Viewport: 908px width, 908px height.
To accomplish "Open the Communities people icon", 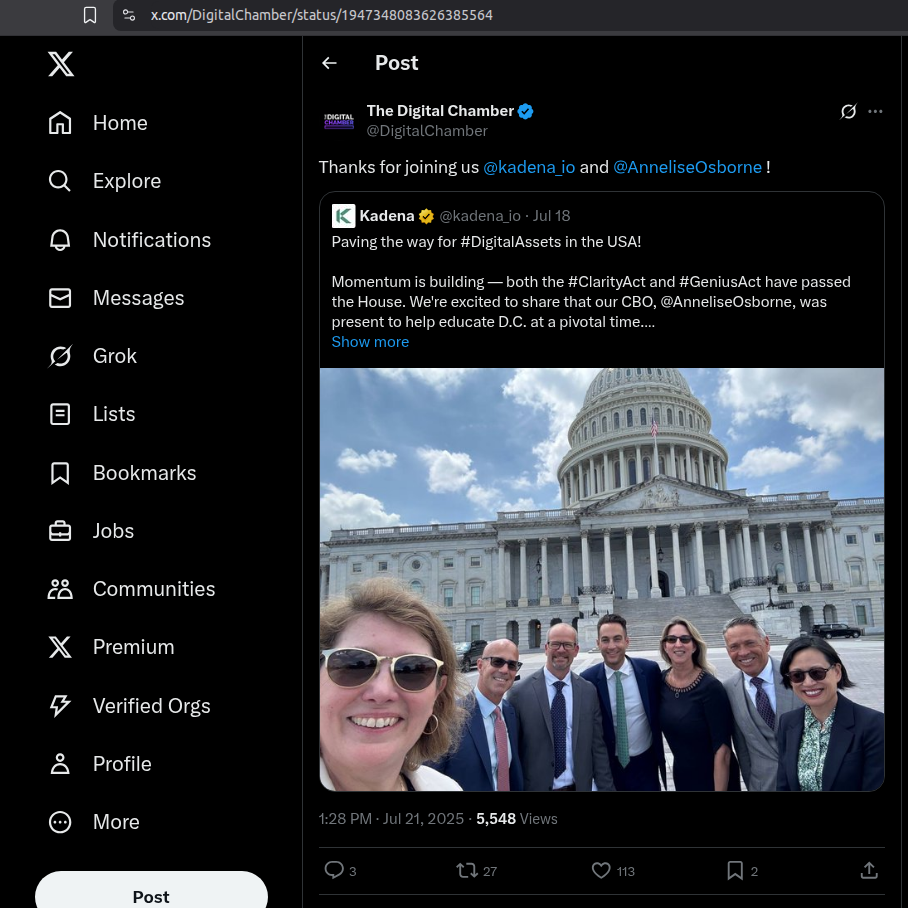I will coord(60,589).
